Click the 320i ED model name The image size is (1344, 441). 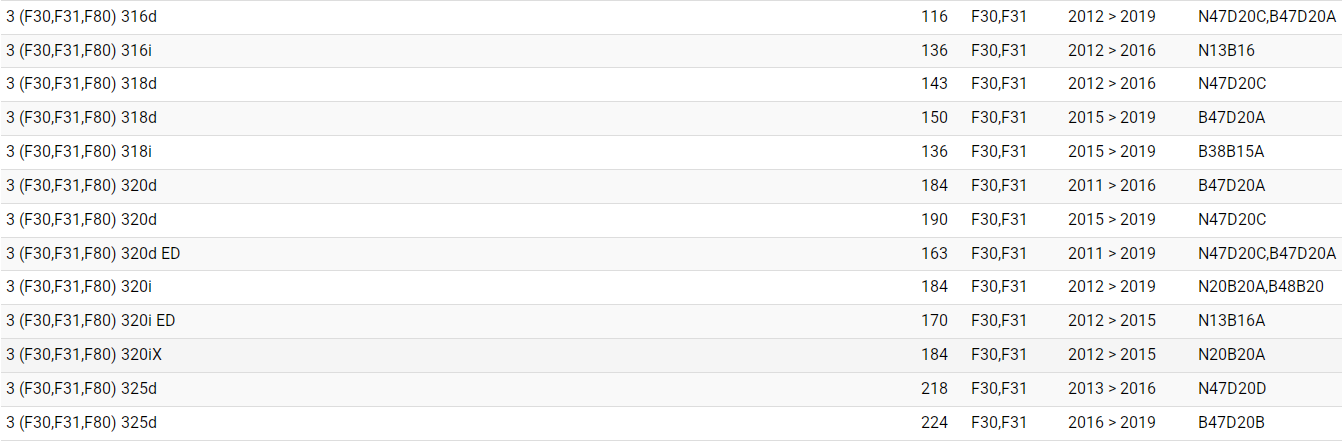pos(91,320)
